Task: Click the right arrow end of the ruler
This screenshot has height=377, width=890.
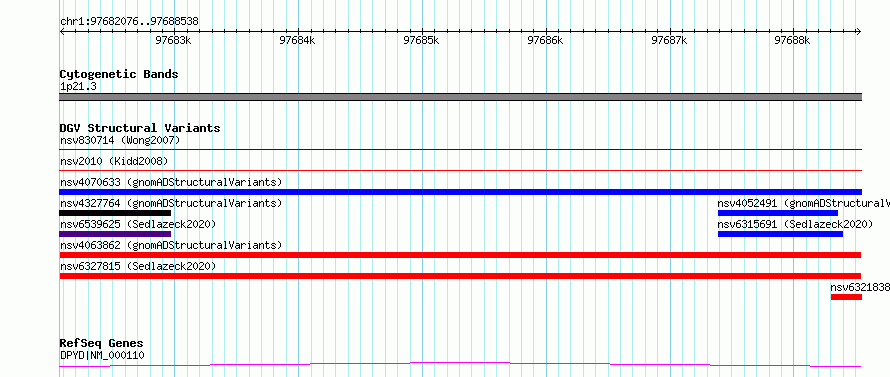Action: (858, 31)
